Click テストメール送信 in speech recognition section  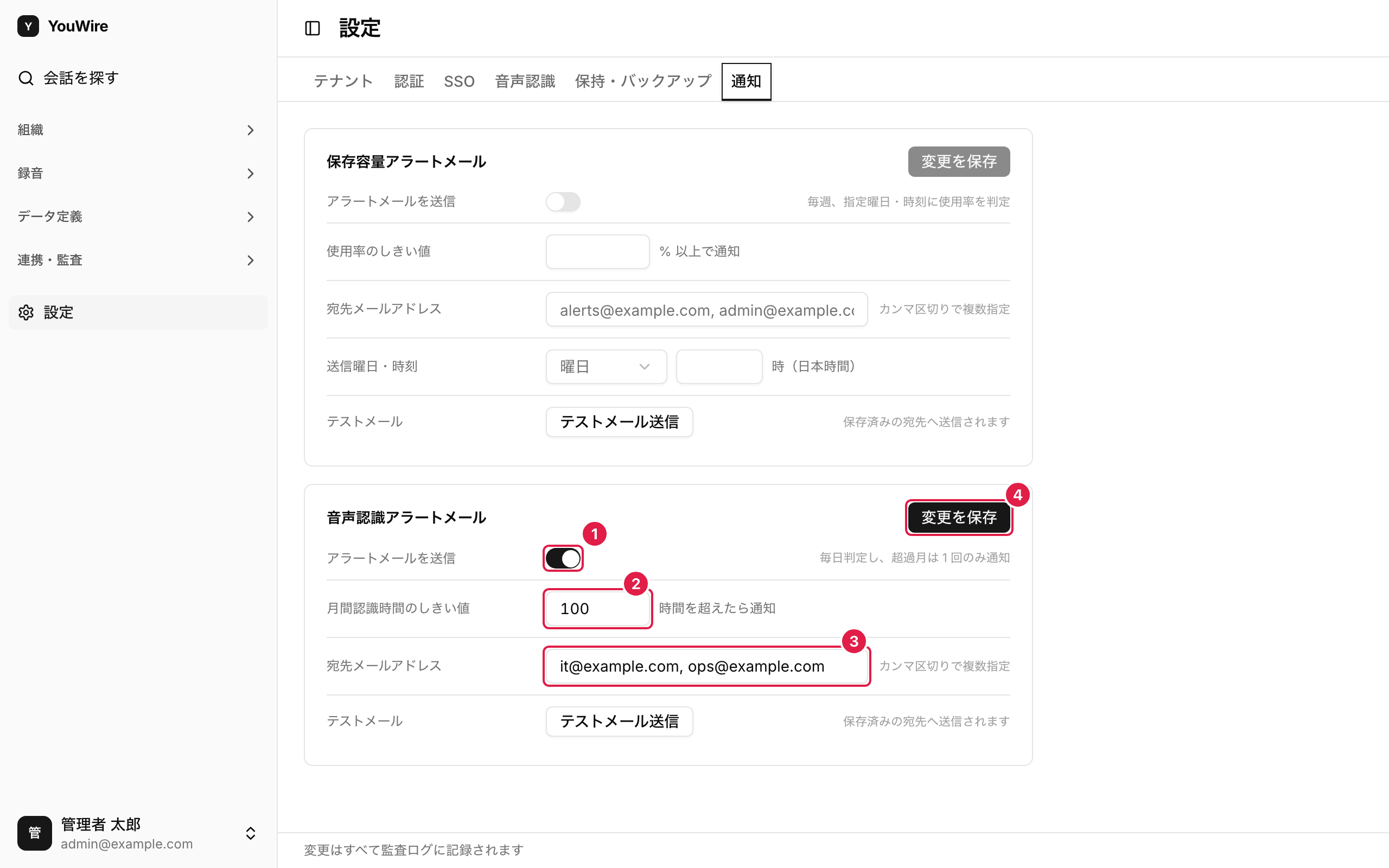tap(619, 721)
